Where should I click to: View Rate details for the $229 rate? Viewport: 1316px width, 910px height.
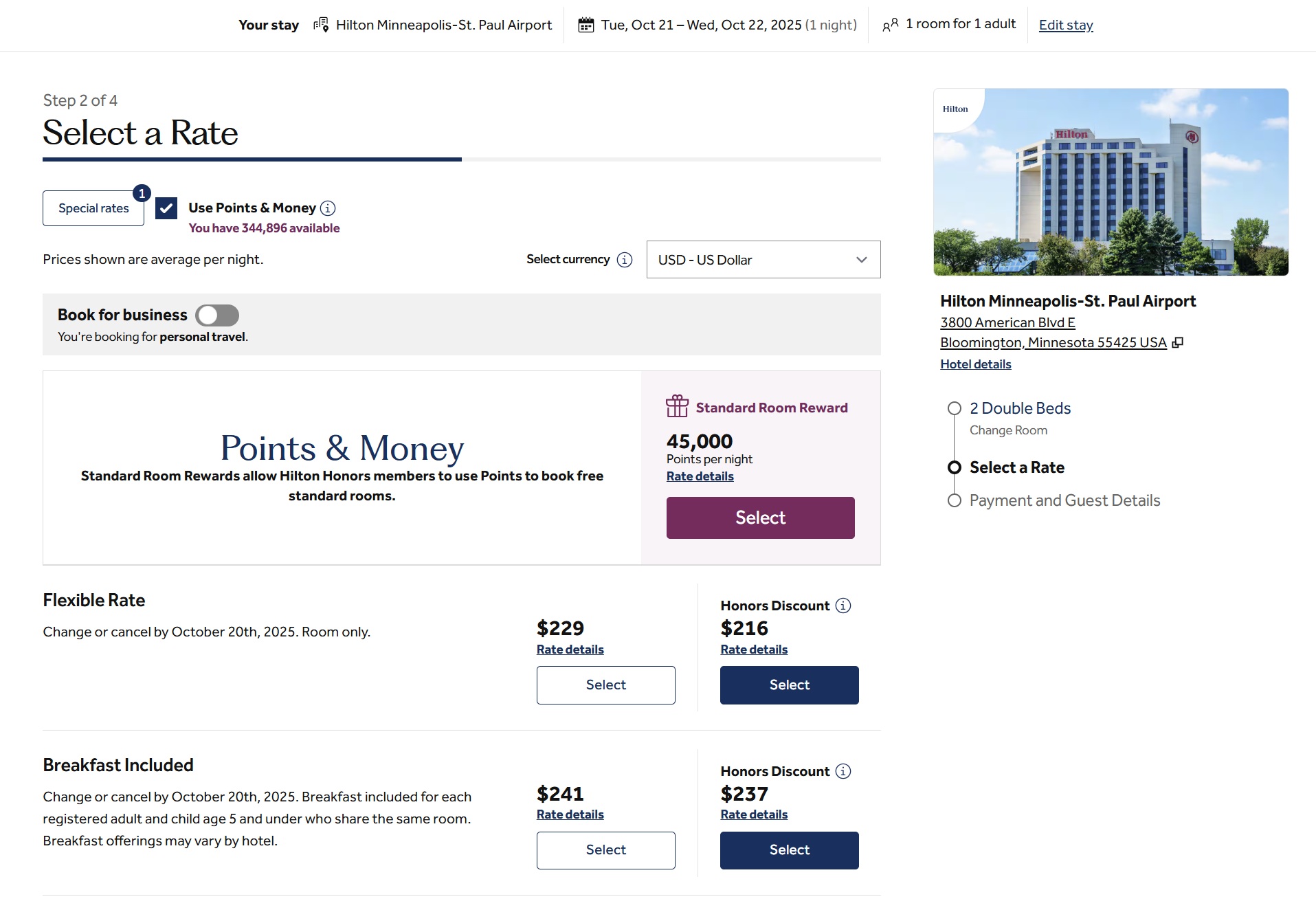570,650
